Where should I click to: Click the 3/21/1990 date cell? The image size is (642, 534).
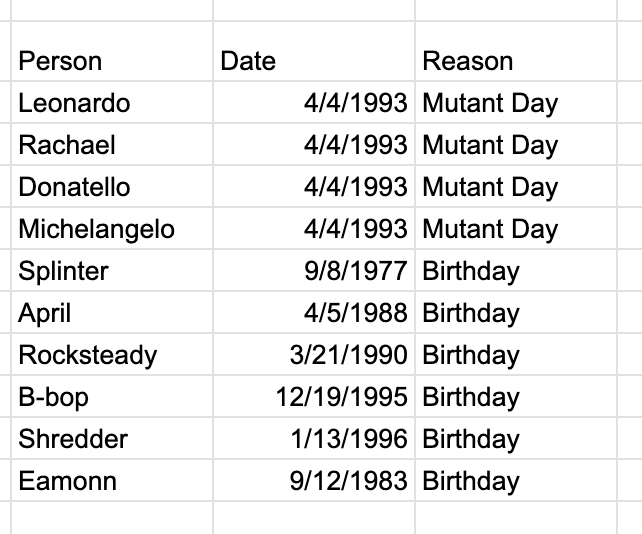pyautogui.click(x=314, y=355)
